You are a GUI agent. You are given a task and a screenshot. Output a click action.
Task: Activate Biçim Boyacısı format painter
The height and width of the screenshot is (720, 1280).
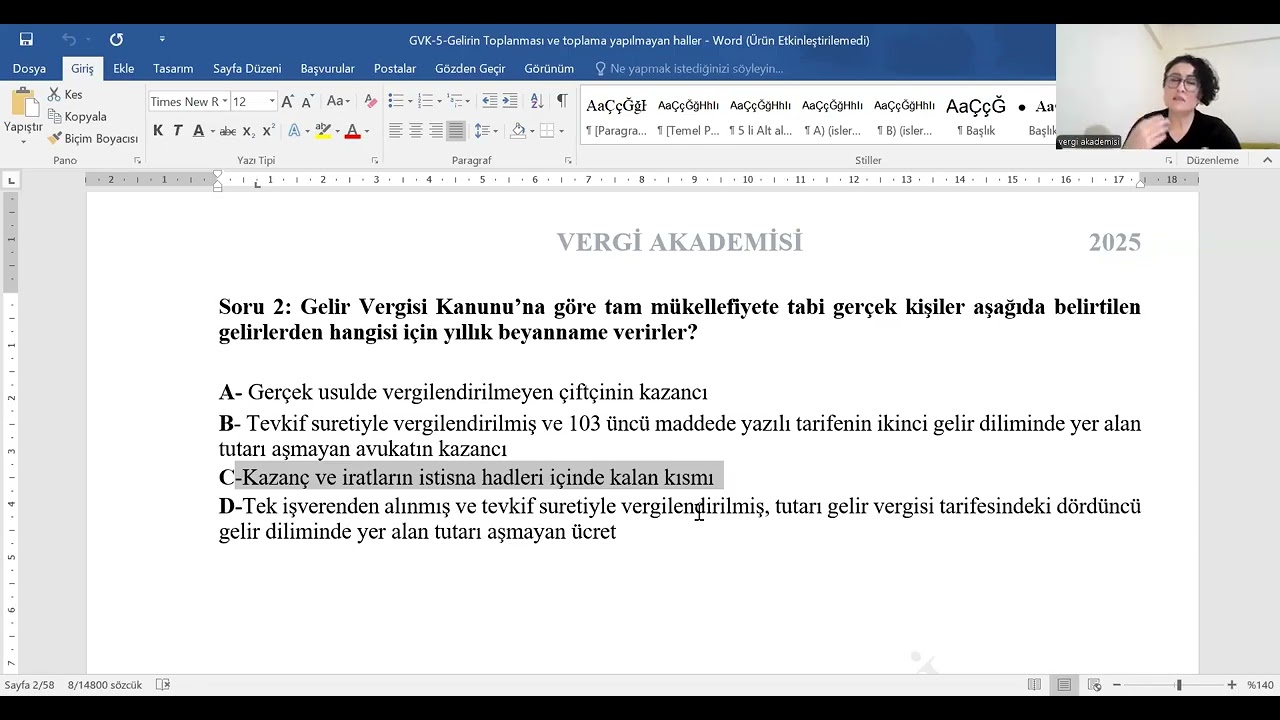pos(93,138)
